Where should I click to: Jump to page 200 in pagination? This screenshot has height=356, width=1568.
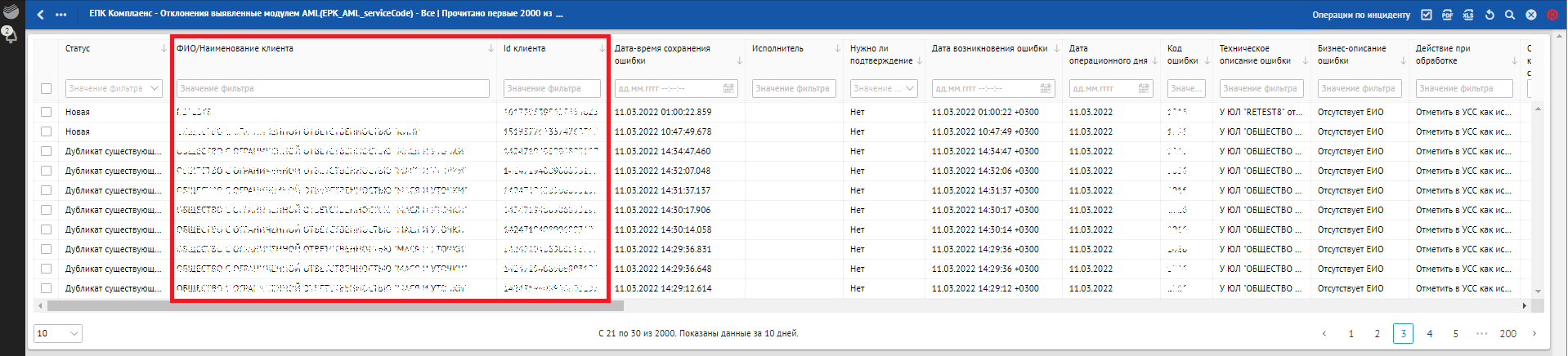tap(1508, 333)
